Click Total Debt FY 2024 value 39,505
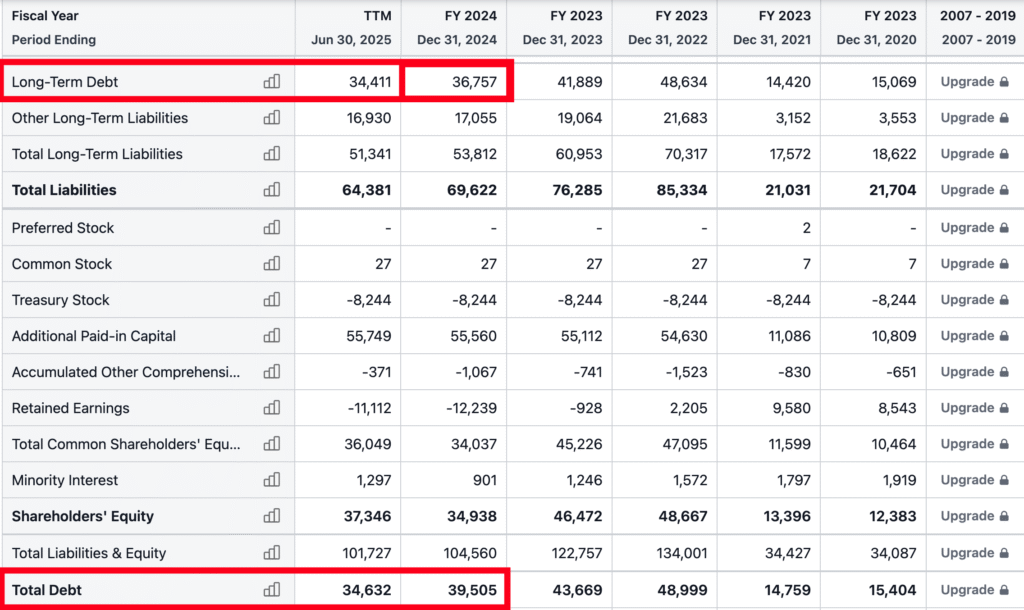The image size is (1024, 610). point(474,590)
